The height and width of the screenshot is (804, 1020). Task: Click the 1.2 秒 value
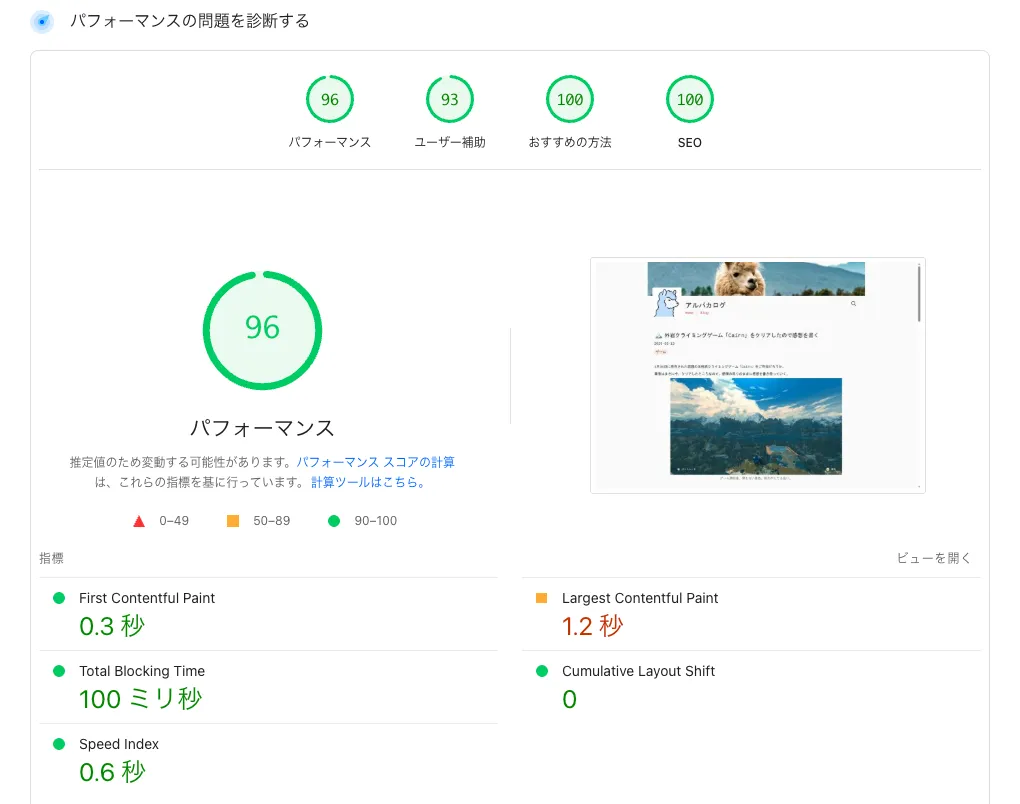coord(593,626)
